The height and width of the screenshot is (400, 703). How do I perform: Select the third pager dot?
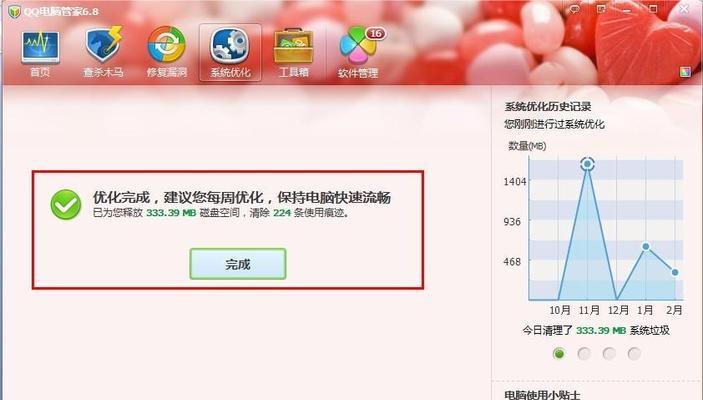(x=609, y=354)
